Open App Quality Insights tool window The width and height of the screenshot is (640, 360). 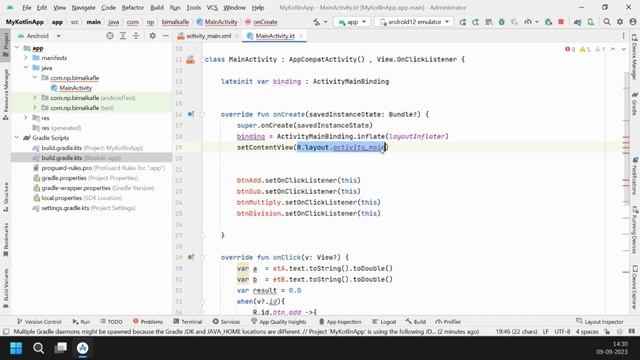coord(279,322)
